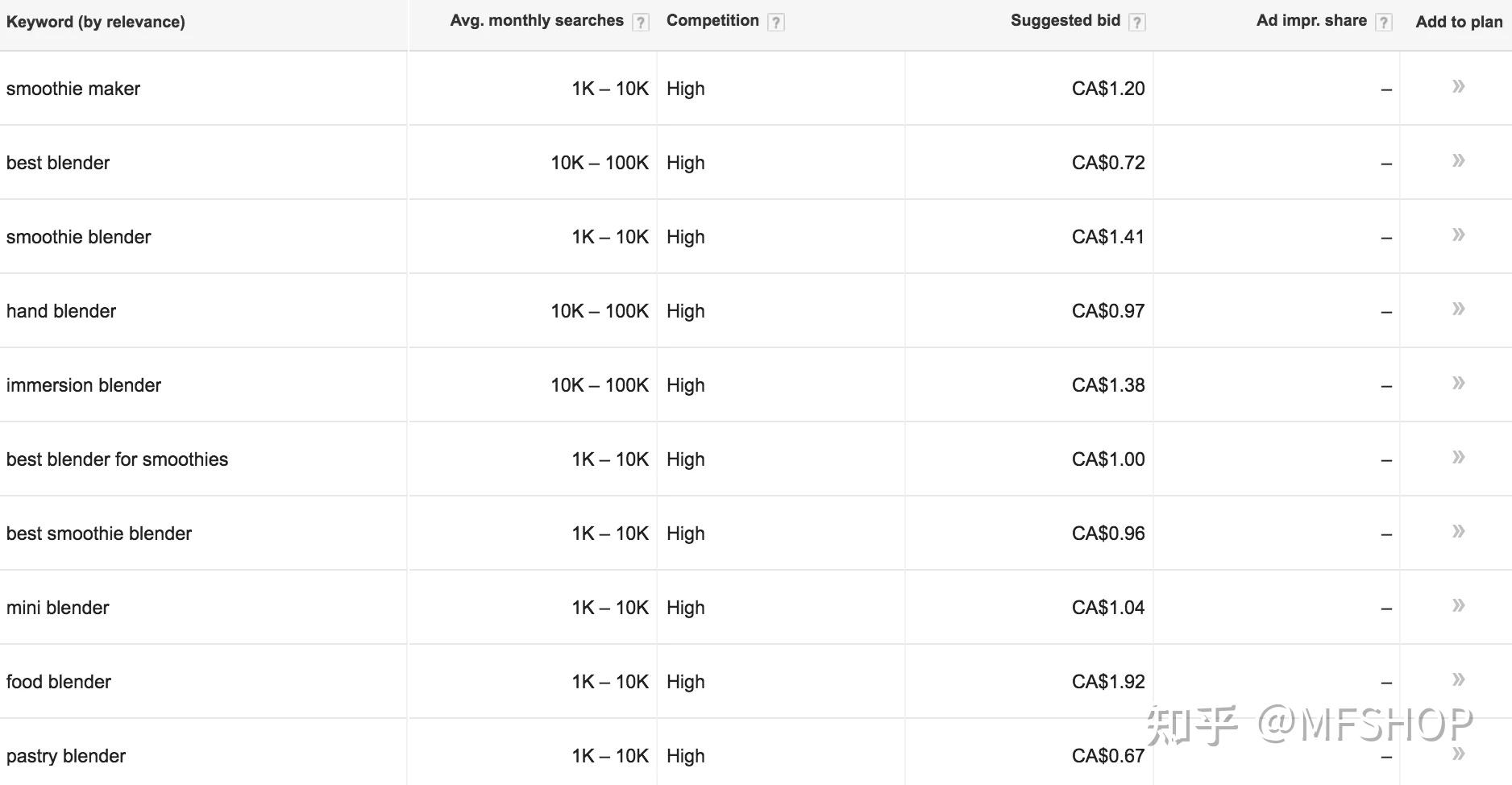Add 'mini blender' to plan
1512x785 pixels.
pos(1458,605)
